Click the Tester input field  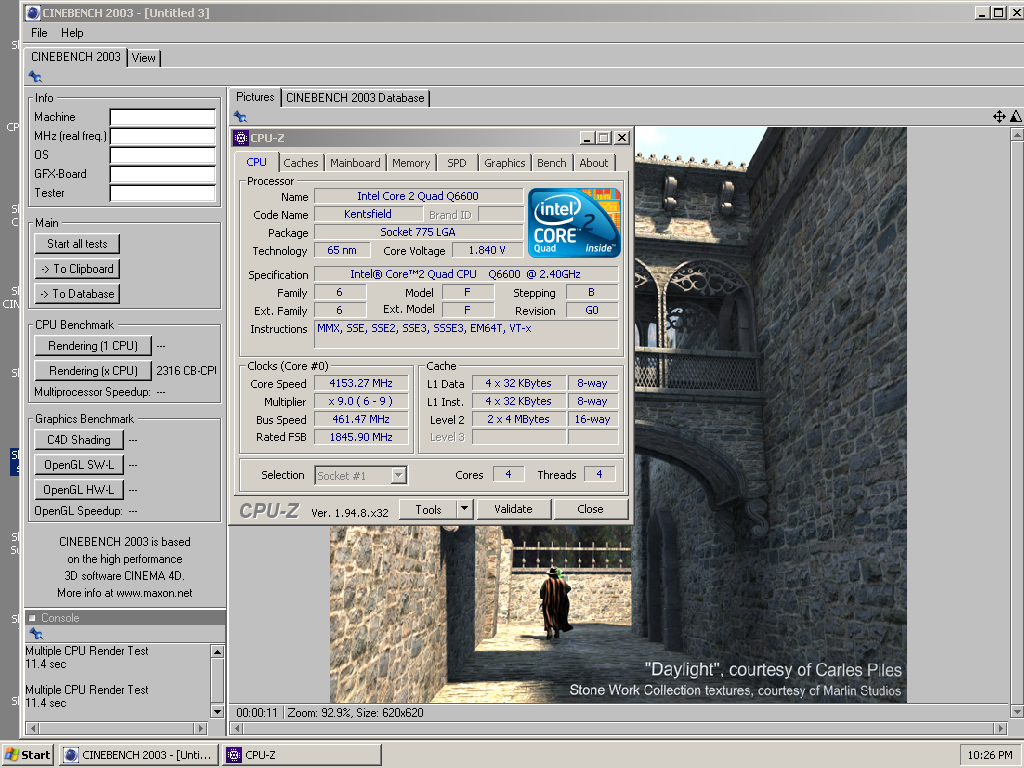(163, 193)
